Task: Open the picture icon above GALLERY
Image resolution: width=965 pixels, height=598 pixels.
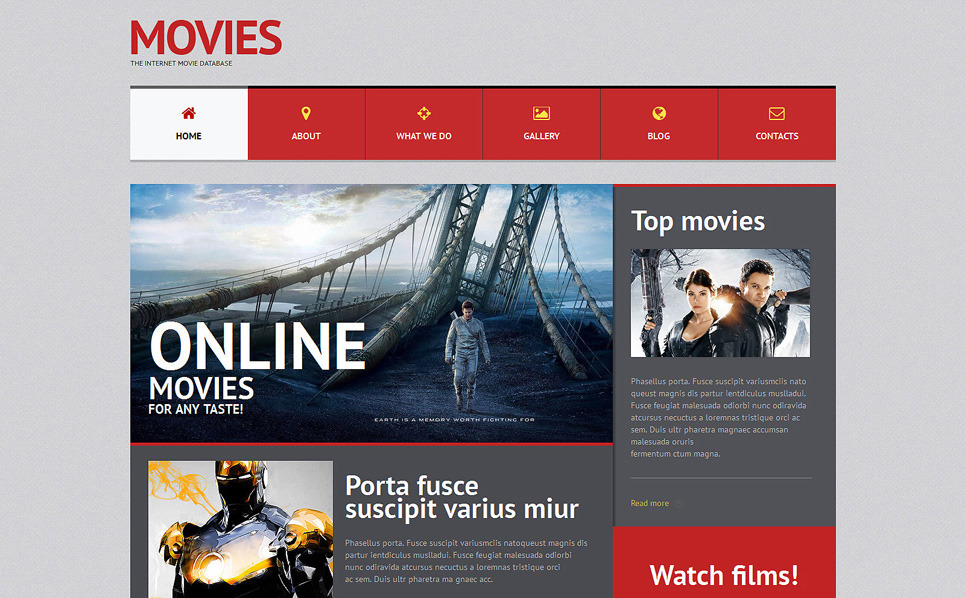Action: [x=541, y=113]
